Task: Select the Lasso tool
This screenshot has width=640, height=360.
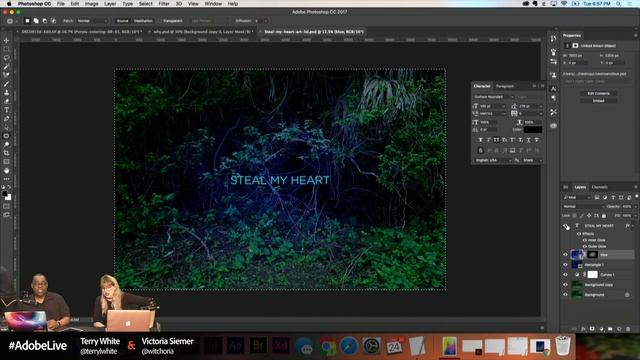Action: point(6,58)
